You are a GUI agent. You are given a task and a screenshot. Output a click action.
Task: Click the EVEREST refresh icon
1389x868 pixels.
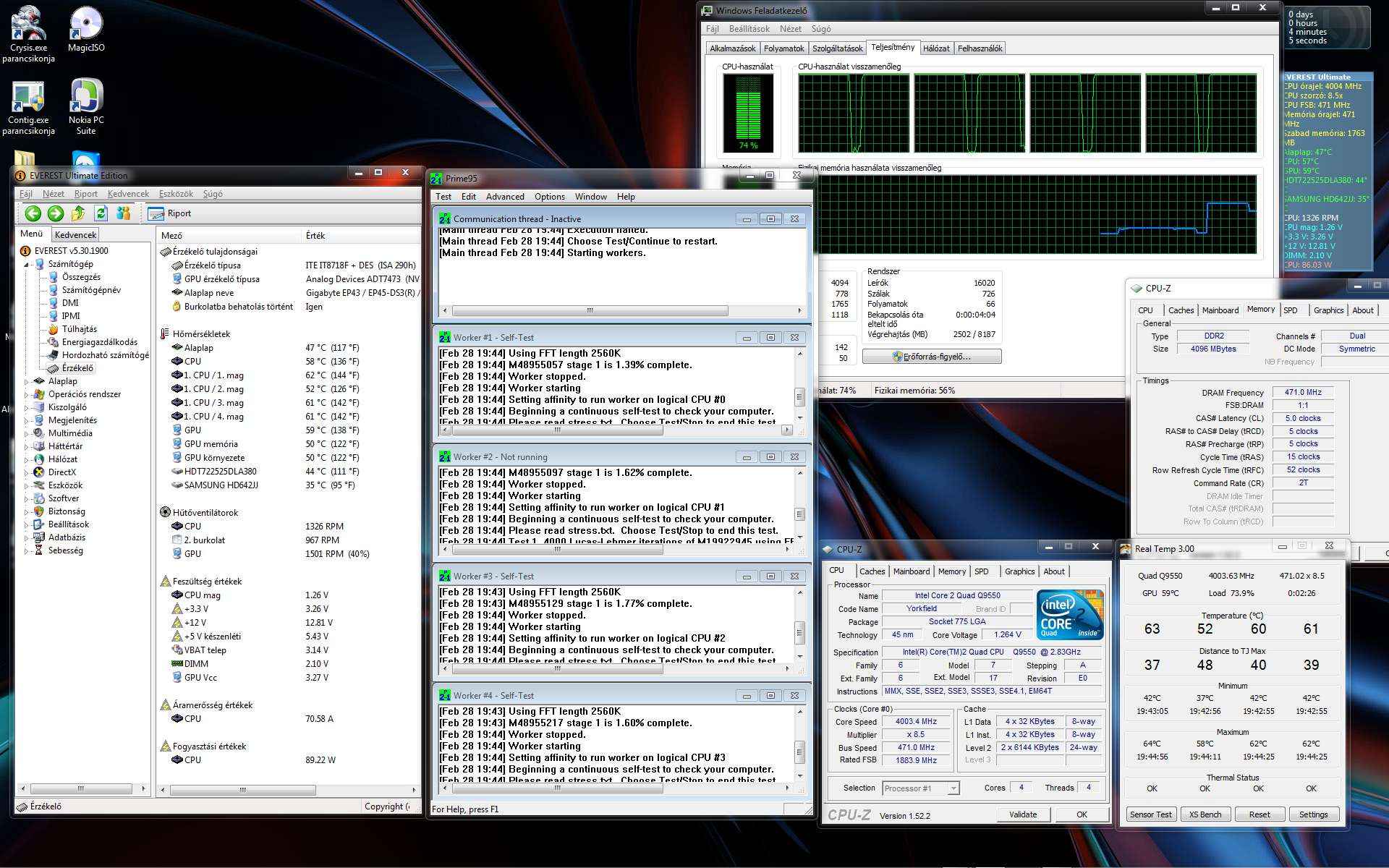coord(101,213)
